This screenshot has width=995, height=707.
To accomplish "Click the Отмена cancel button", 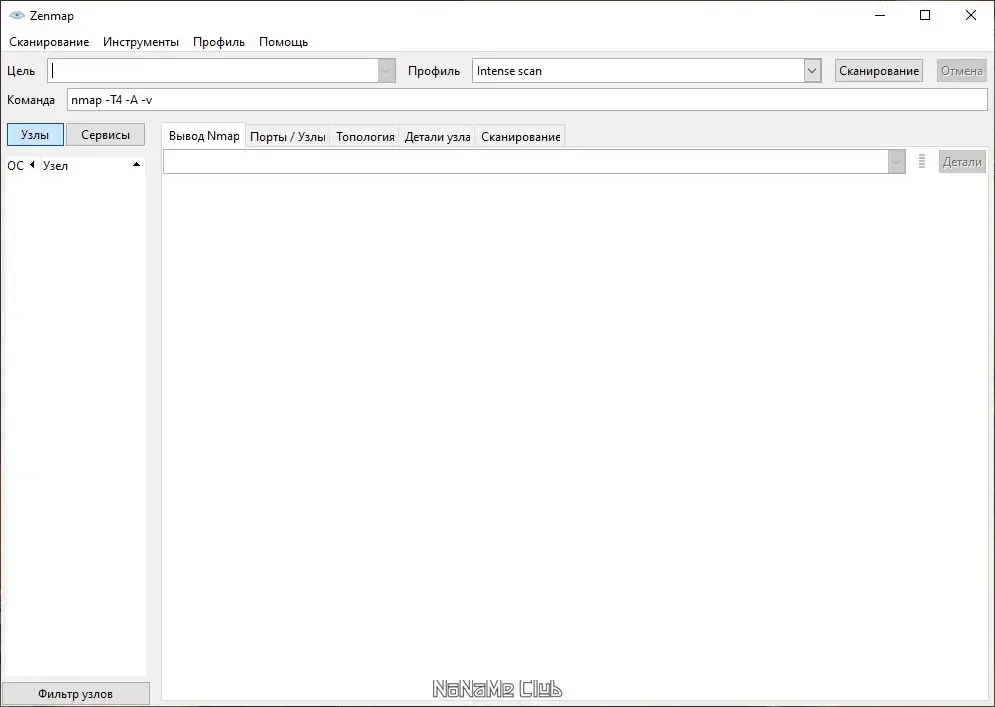I will (x=961, y=70).
